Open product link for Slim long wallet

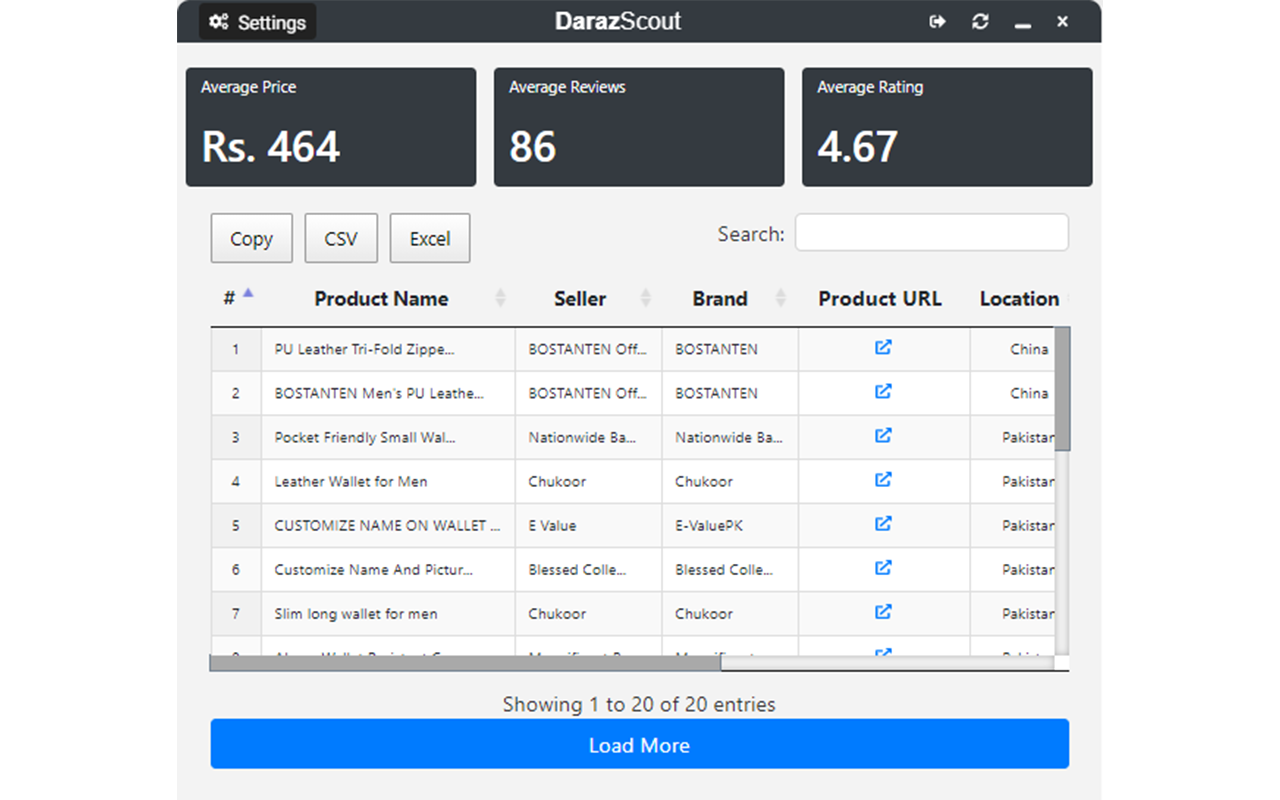click(883, 612)
